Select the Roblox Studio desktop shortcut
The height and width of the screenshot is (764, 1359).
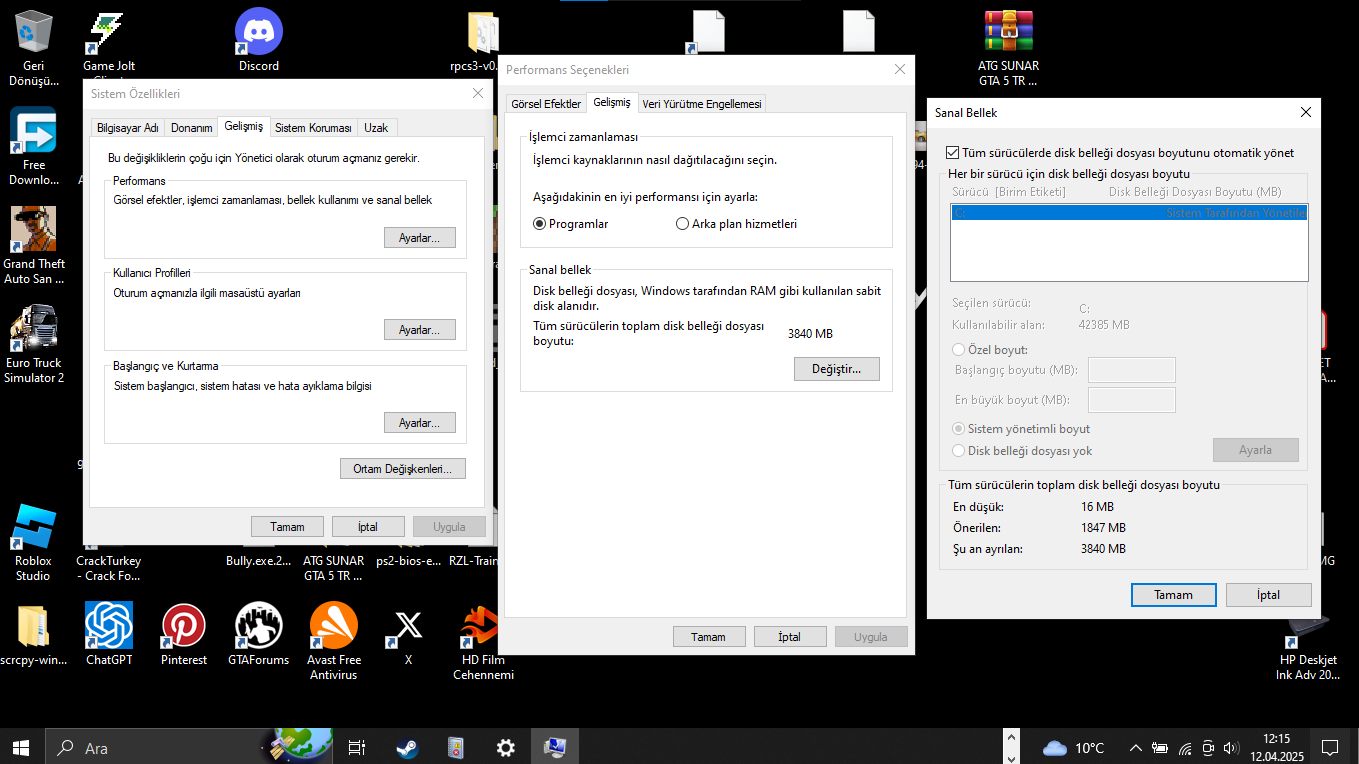[33, 543]
